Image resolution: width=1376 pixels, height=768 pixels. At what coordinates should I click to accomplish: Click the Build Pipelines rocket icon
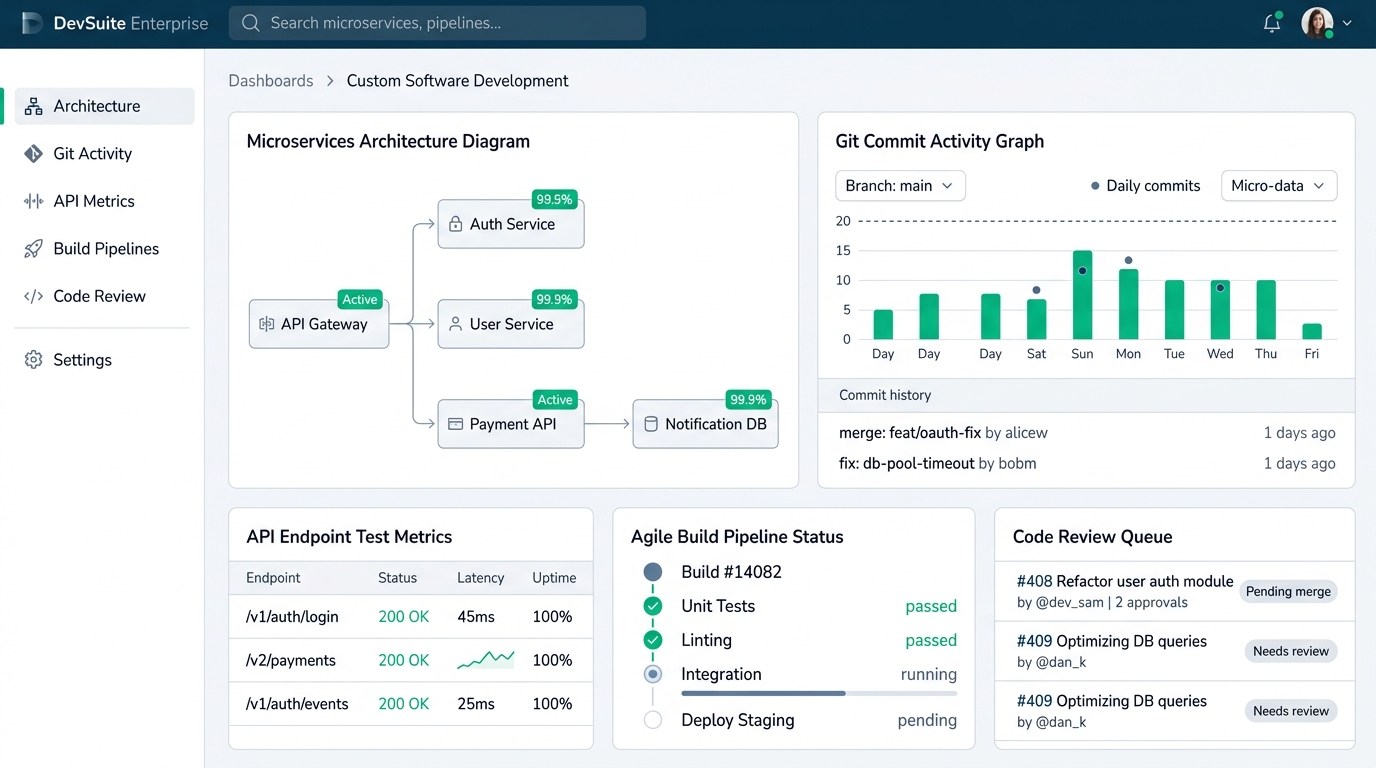coord(34,249)
